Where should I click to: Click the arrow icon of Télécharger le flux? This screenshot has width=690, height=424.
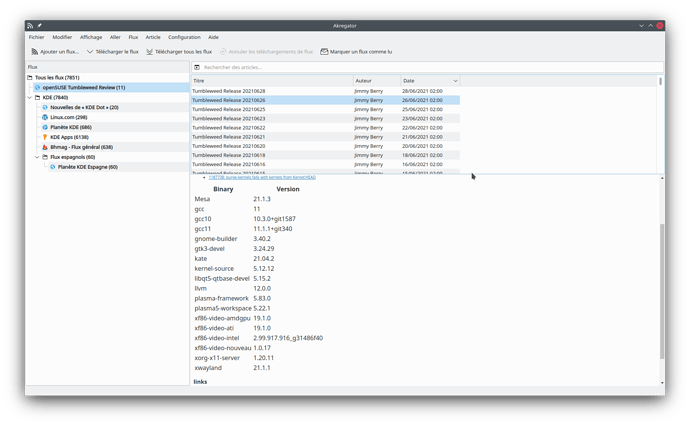[90, 52]
